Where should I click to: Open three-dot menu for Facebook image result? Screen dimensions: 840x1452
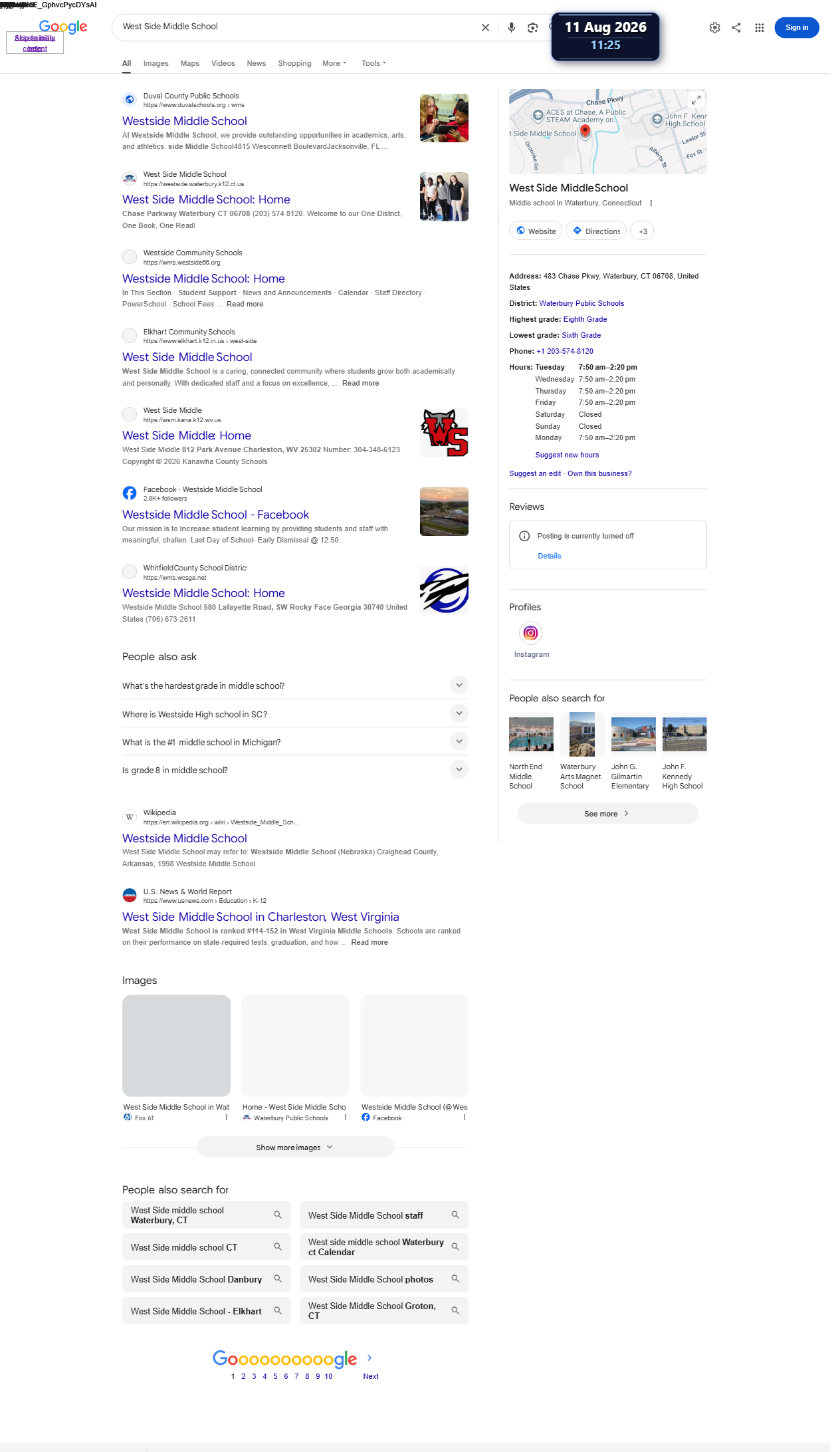(465, 1118)
